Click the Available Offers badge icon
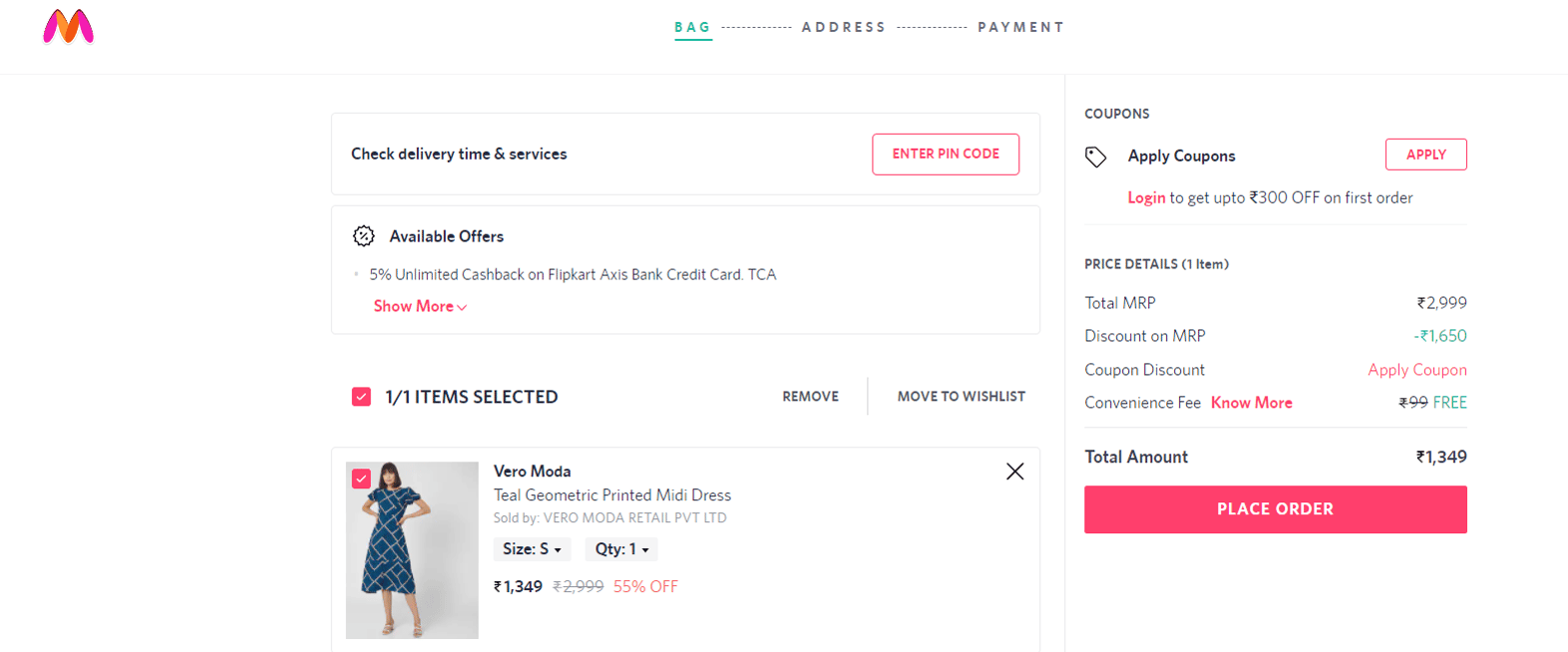The height and width of the screenshot is (652, 1568). pos(364,236)
